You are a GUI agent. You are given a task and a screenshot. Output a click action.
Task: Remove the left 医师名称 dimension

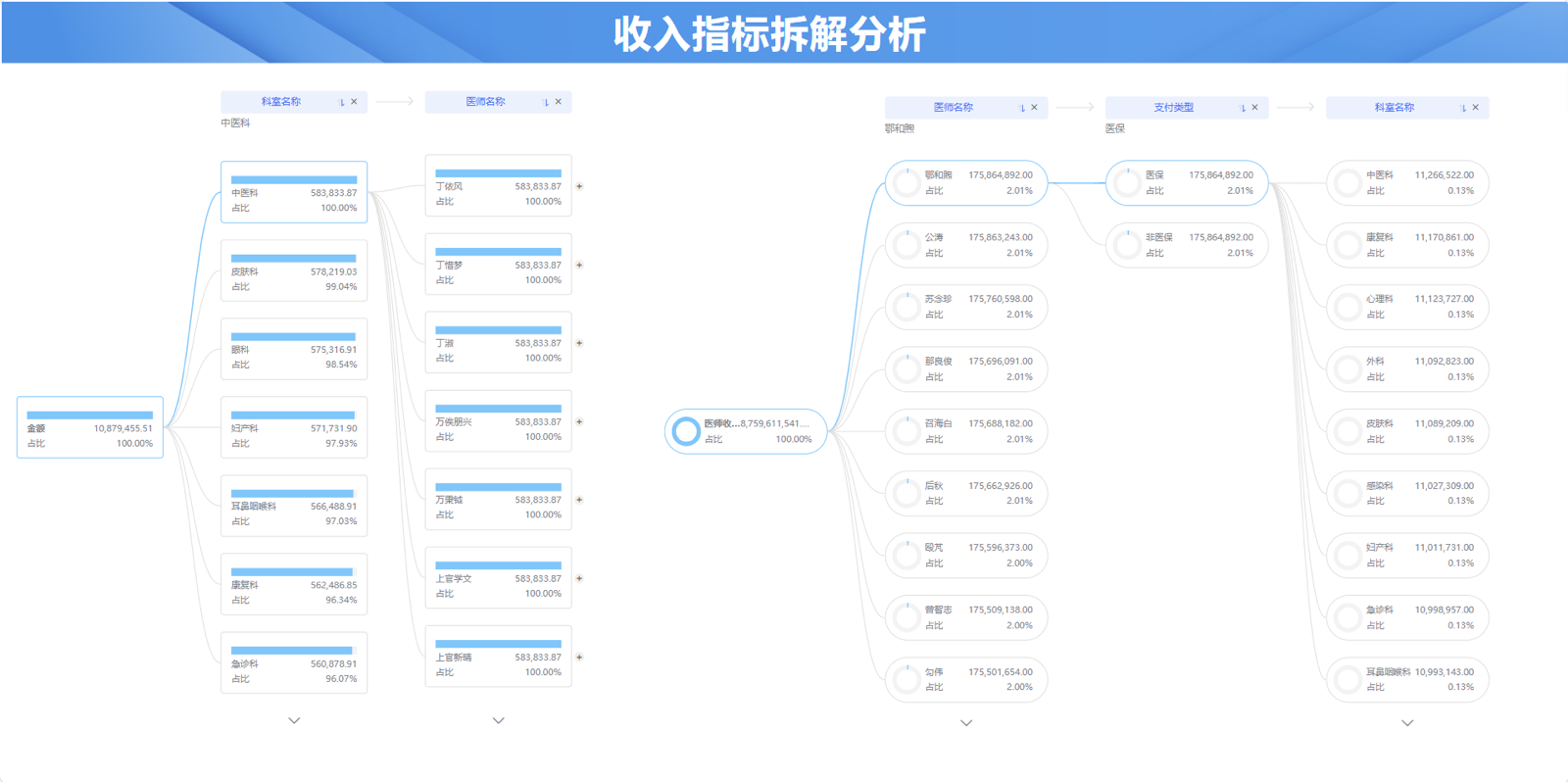tap(559, 102)
